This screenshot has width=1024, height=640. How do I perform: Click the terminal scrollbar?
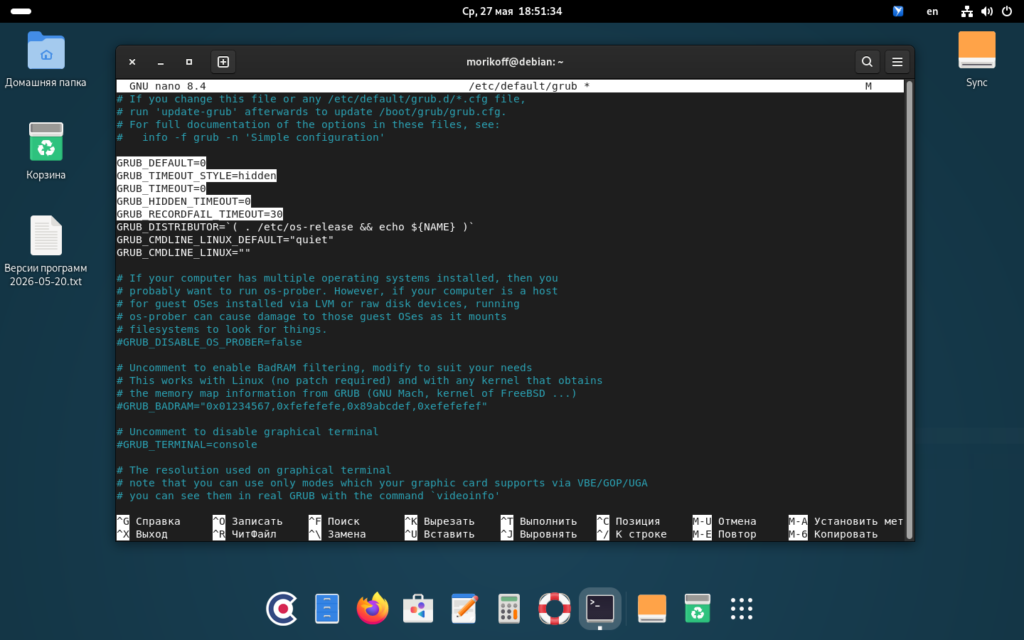pos(909,310)
